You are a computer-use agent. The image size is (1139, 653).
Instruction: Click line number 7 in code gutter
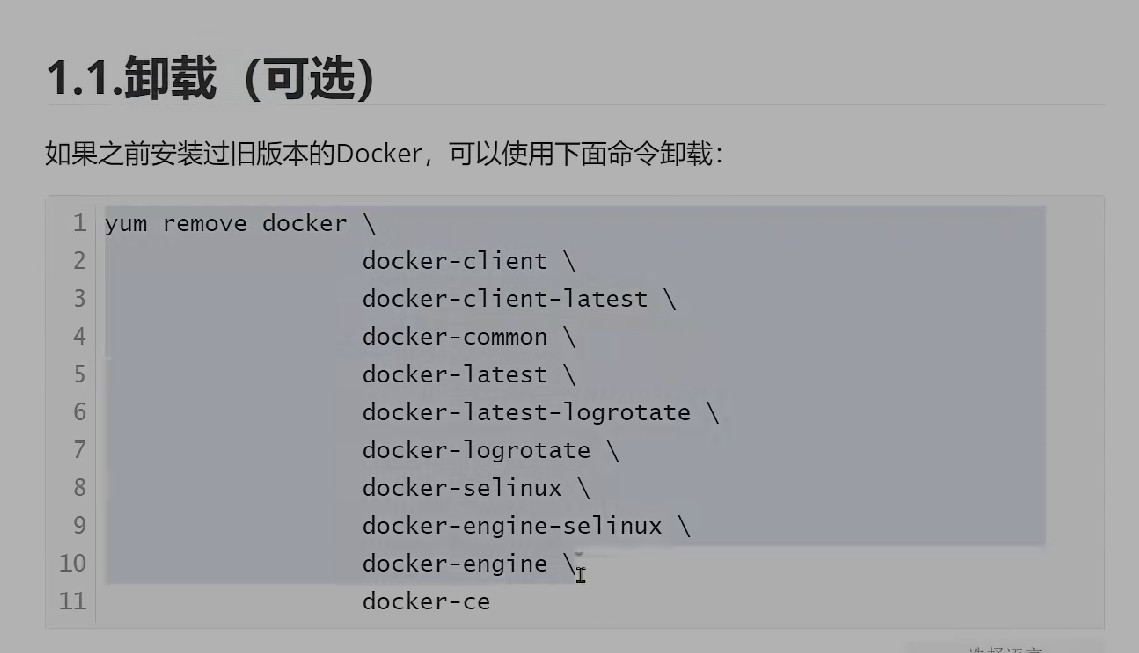click(79, 450)
